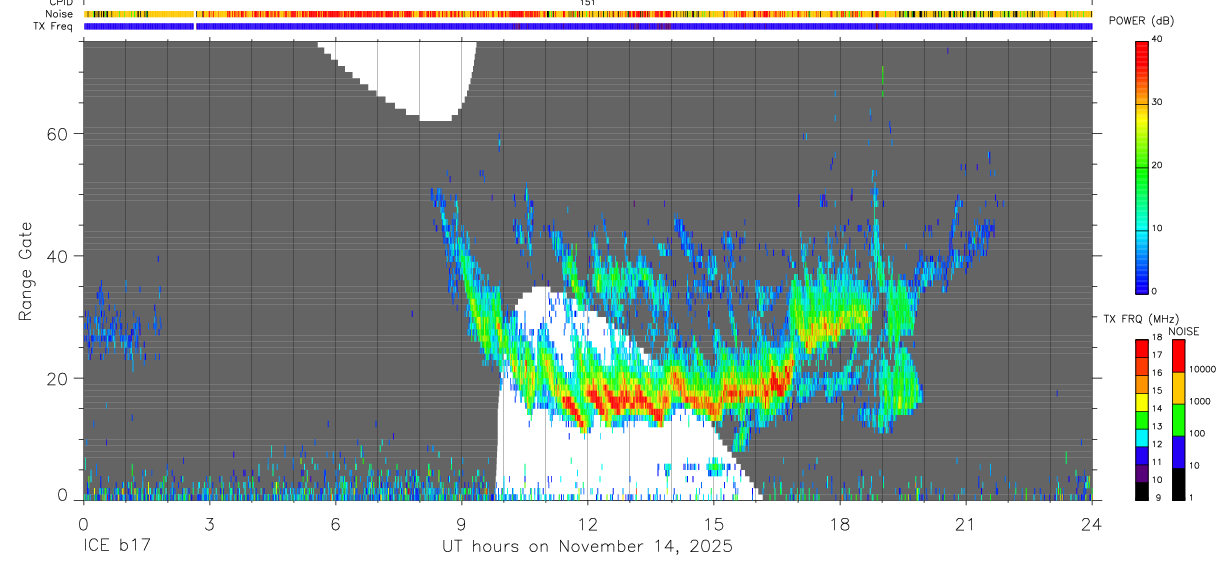
Task: Click the 21 tick on UT hours axis
Action: [966, 524]
